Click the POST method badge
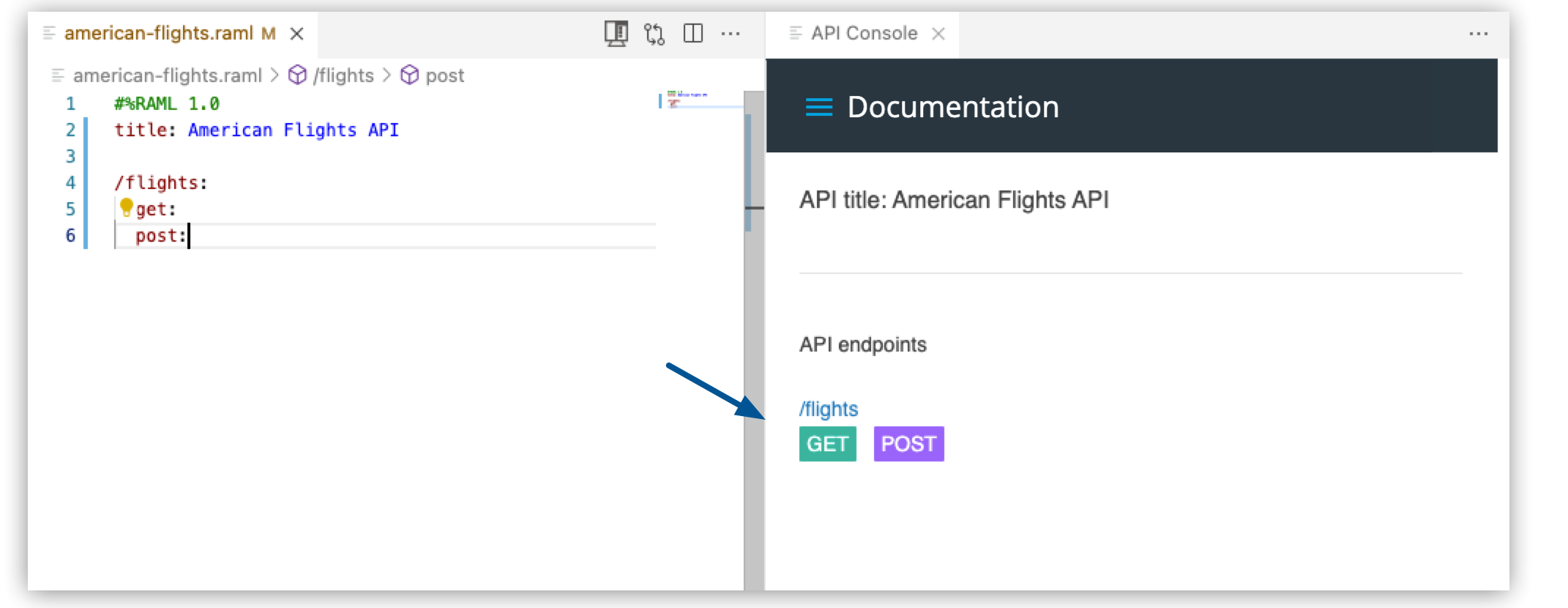Screen dimensions: 1568x608 point(908,444)
